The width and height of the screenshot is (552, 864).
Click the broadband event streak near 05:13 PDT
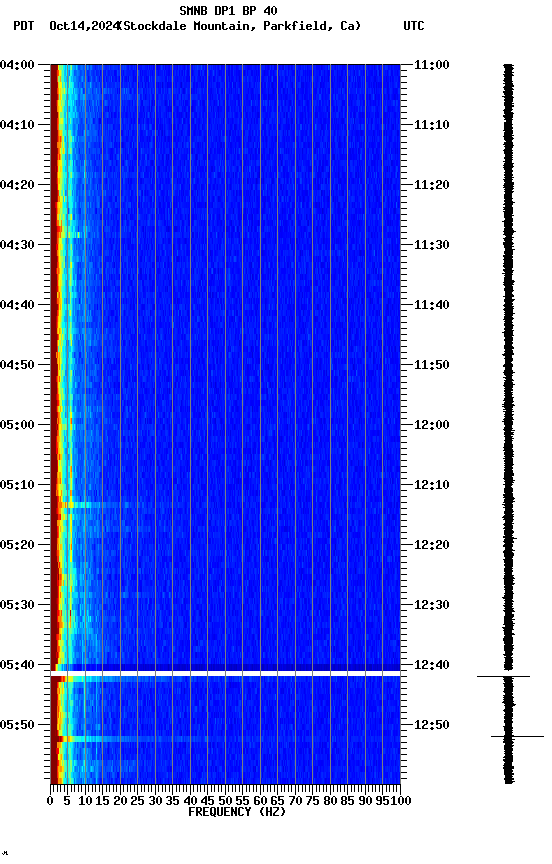tap(99, 505)
